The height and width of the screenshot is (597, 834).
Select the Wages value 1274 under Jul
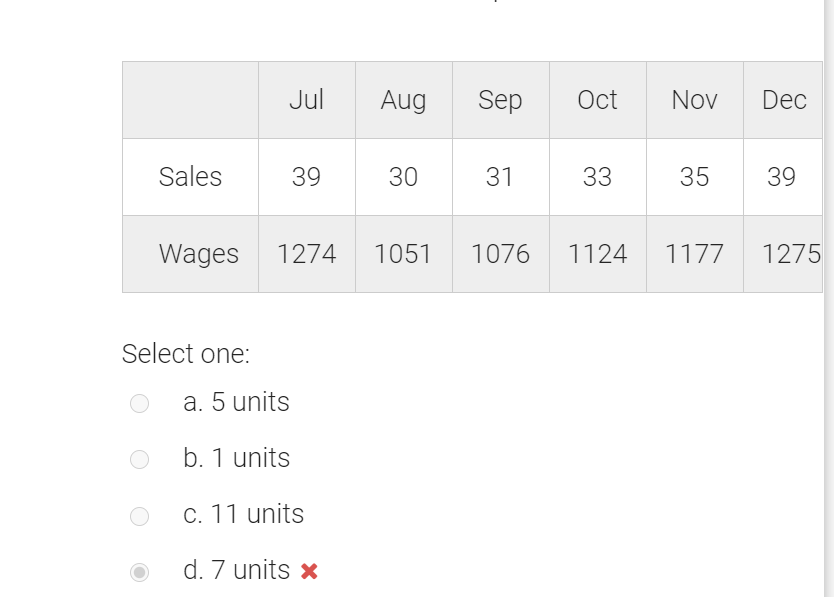[x=307, y=254]
